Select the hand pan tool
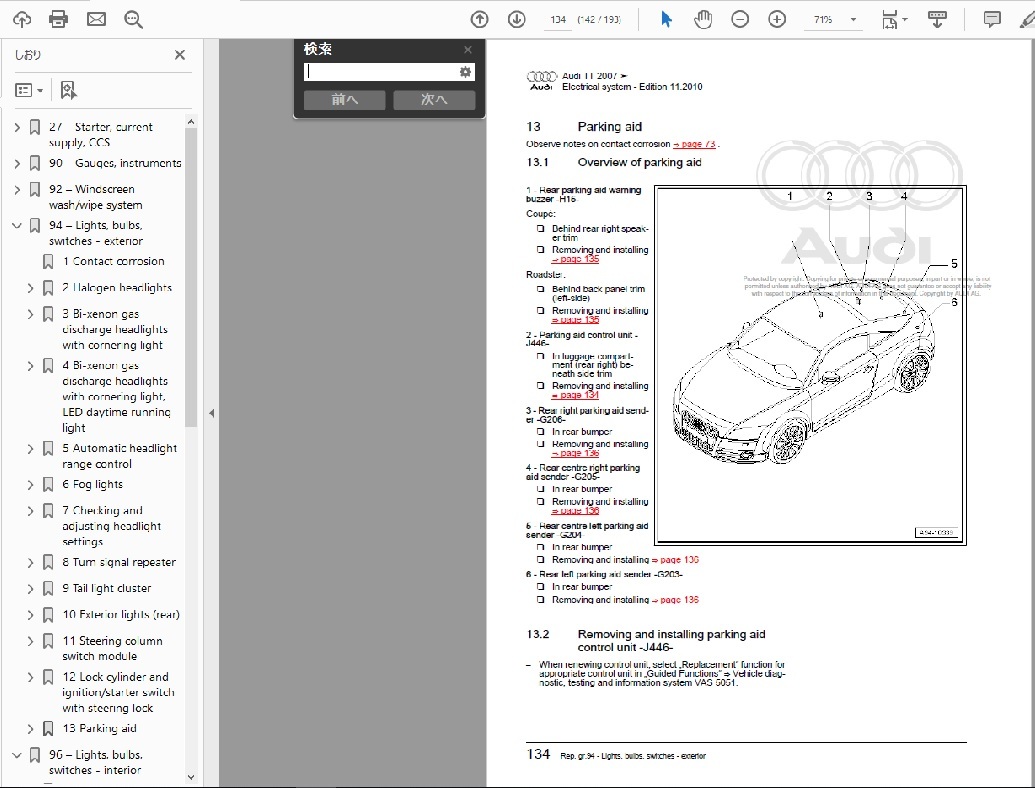The height and width of the screenshot is (788, 1035). click(703, 19)
